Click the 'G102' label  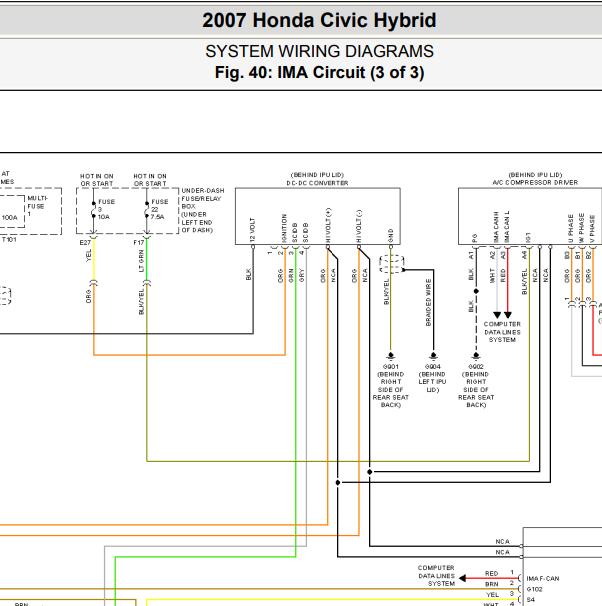534,589
